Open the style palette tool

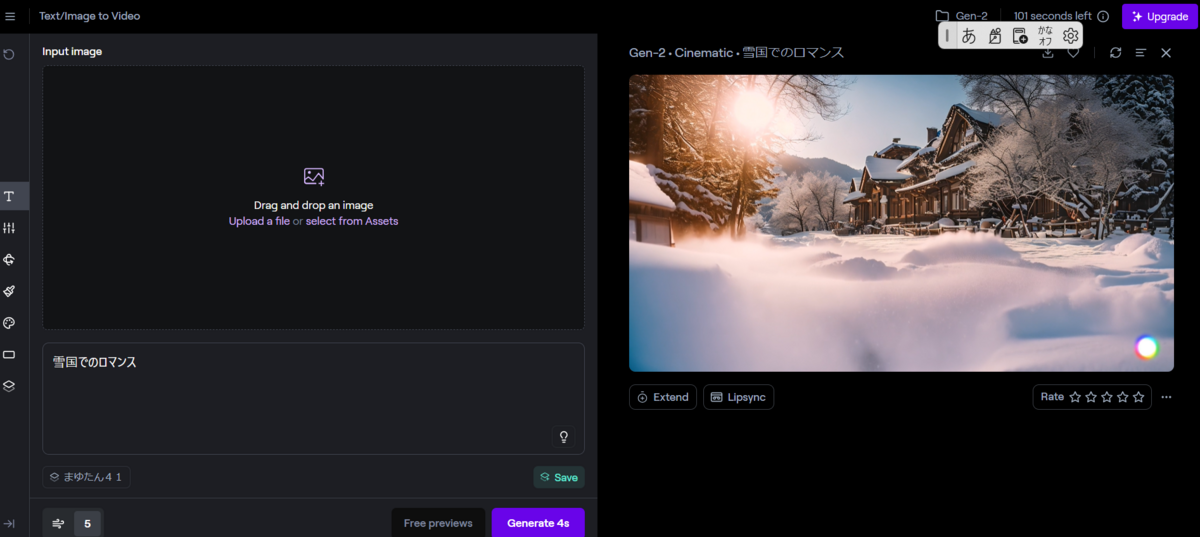pyautogui.click(x=9, y=323)
